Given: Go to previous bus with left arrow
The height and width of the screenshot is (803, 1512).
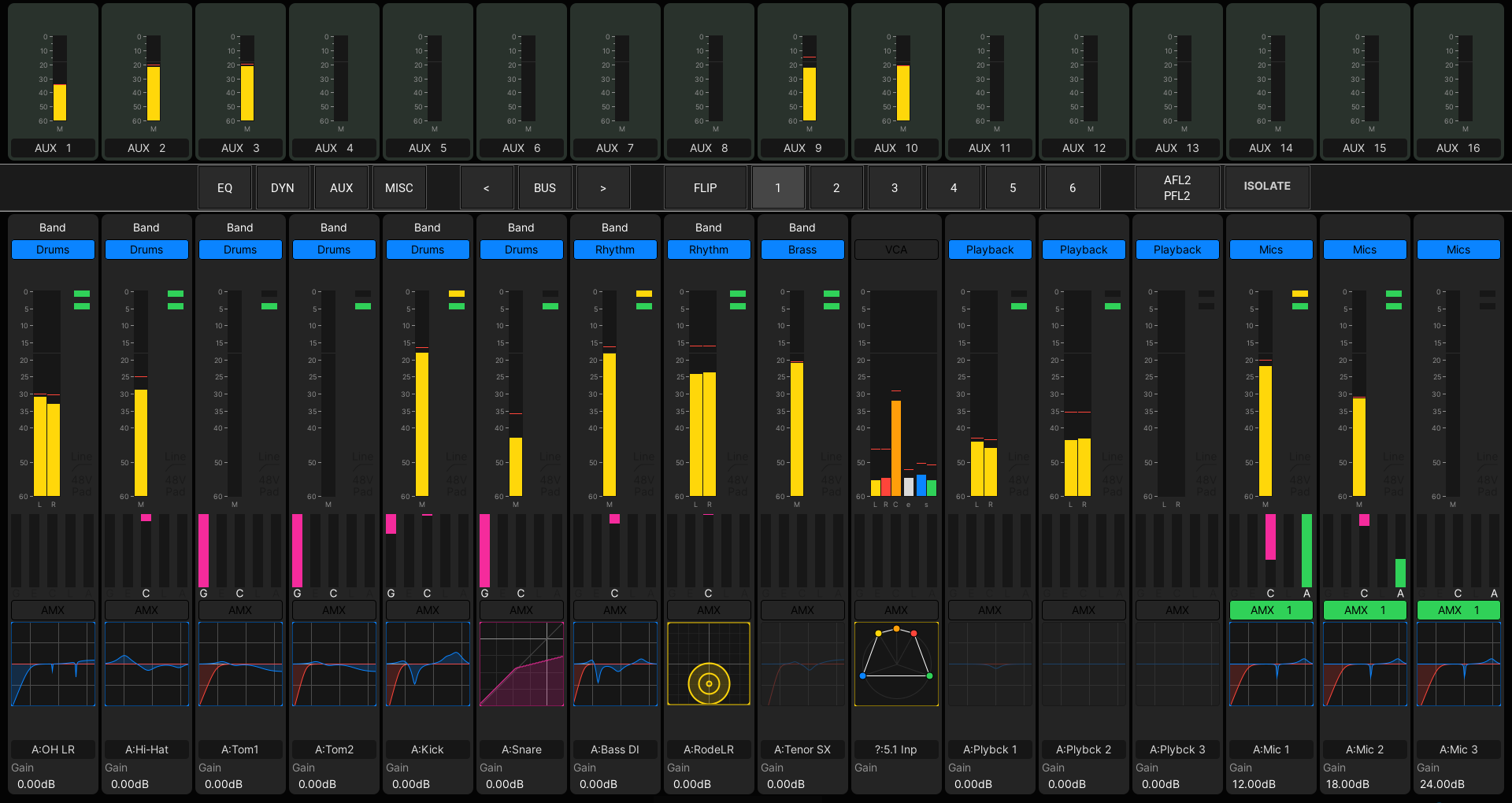Looking at the screenshot, I should tap(486, 188).
